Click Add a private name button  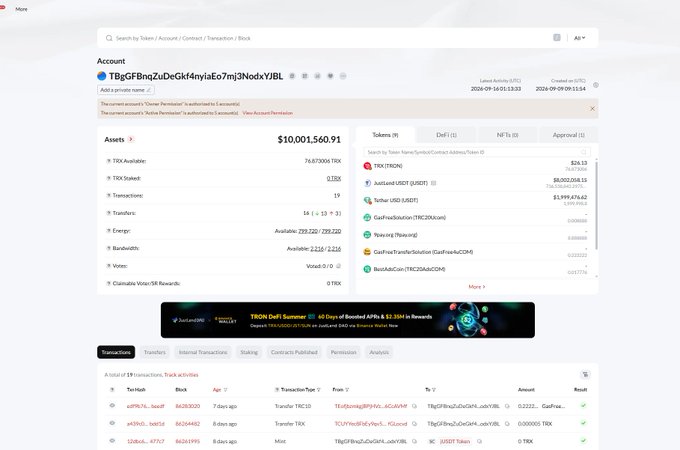click(125, 90)
